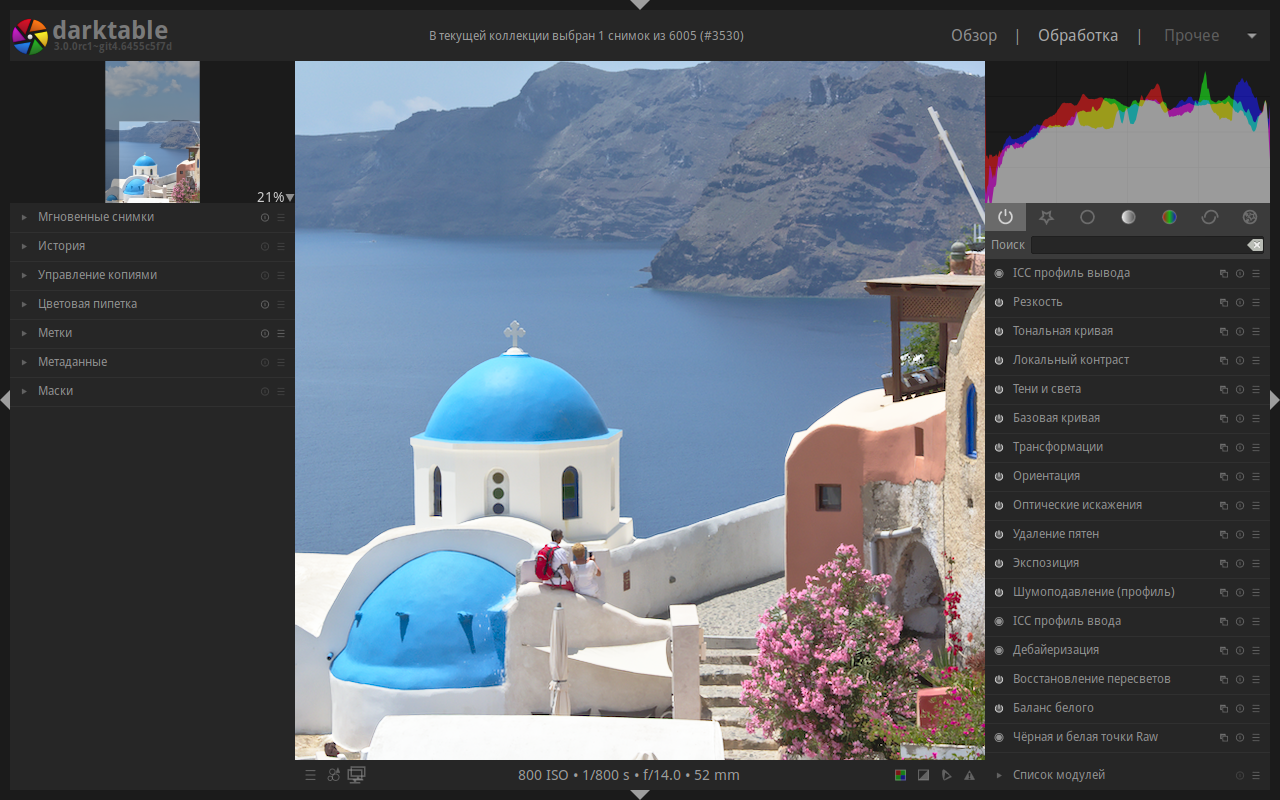Image resolution: width=1280 pixels, height=800 pixels.
Task: Clear the module search field
Action: pos(1256,245)
